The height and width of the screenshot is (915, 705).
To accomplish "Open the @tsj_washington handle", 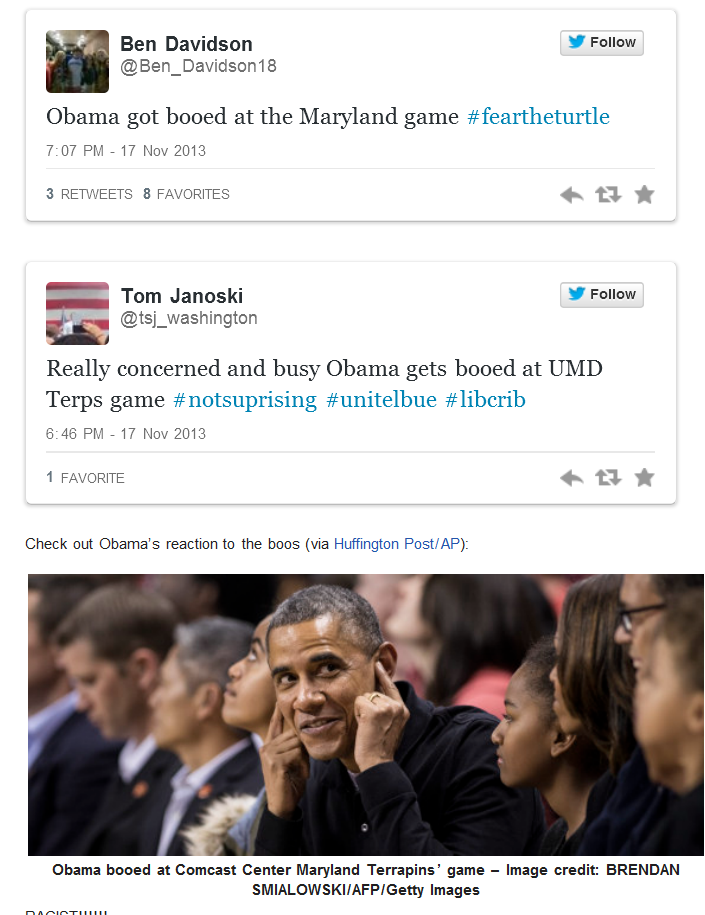I will [x=189, y=318].
